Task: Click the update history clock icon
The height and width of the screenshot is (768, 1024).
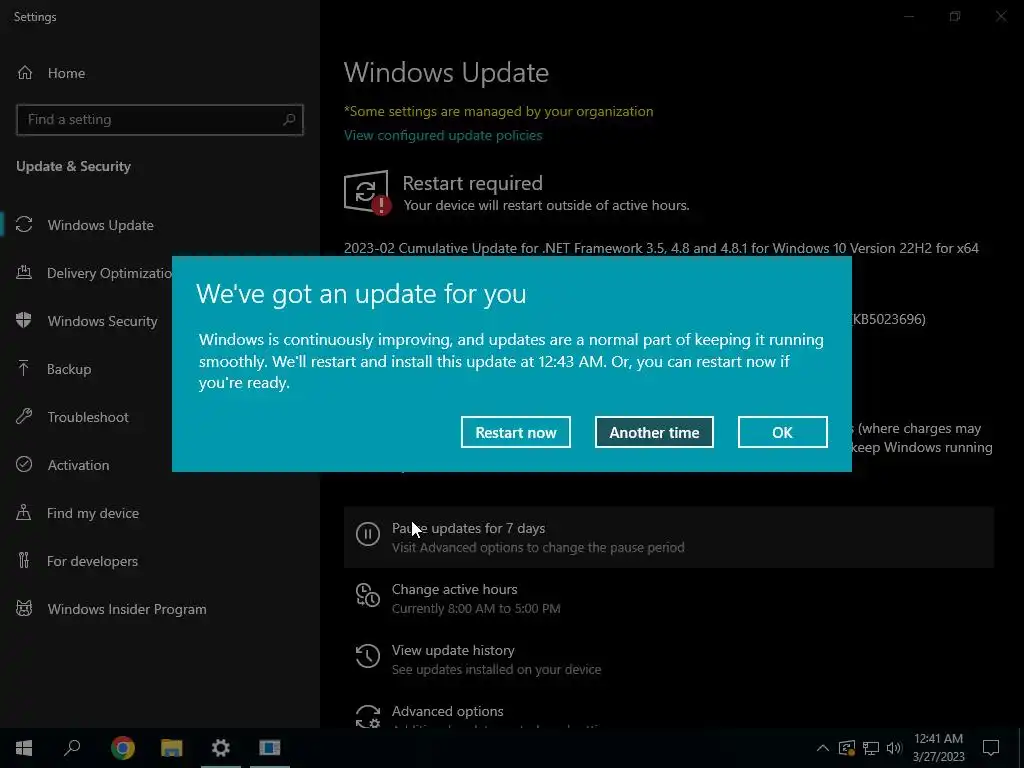Action: coord(368,656)
